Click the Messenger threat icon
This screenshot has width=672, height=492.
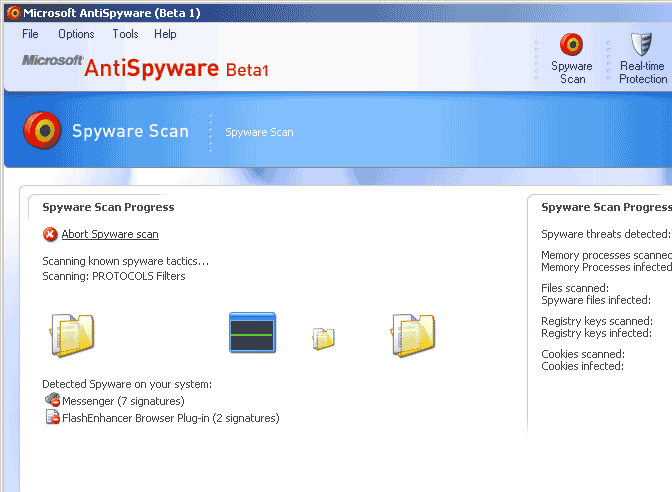pos(53,399)
